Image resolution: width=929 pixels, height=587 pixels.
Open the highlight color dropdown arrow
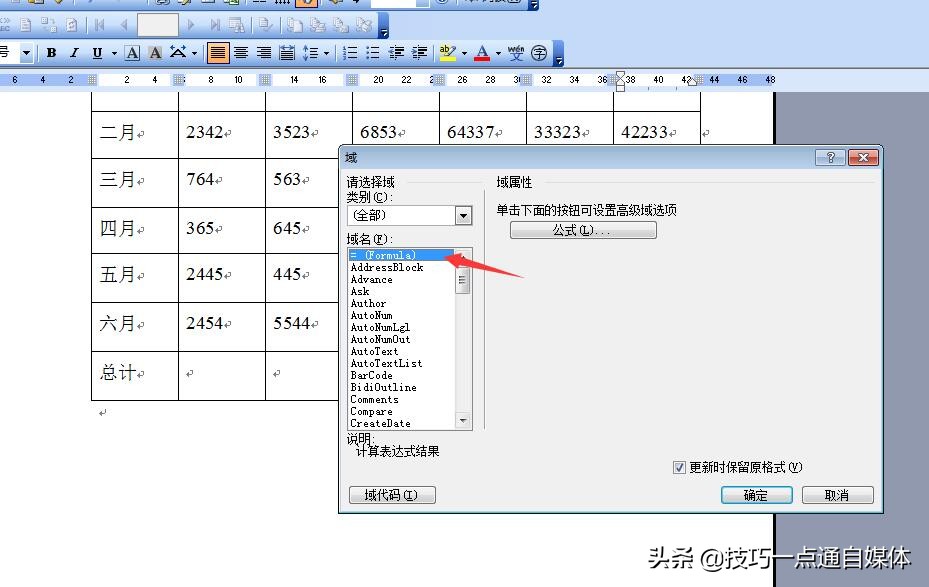[x=464, y=53]
